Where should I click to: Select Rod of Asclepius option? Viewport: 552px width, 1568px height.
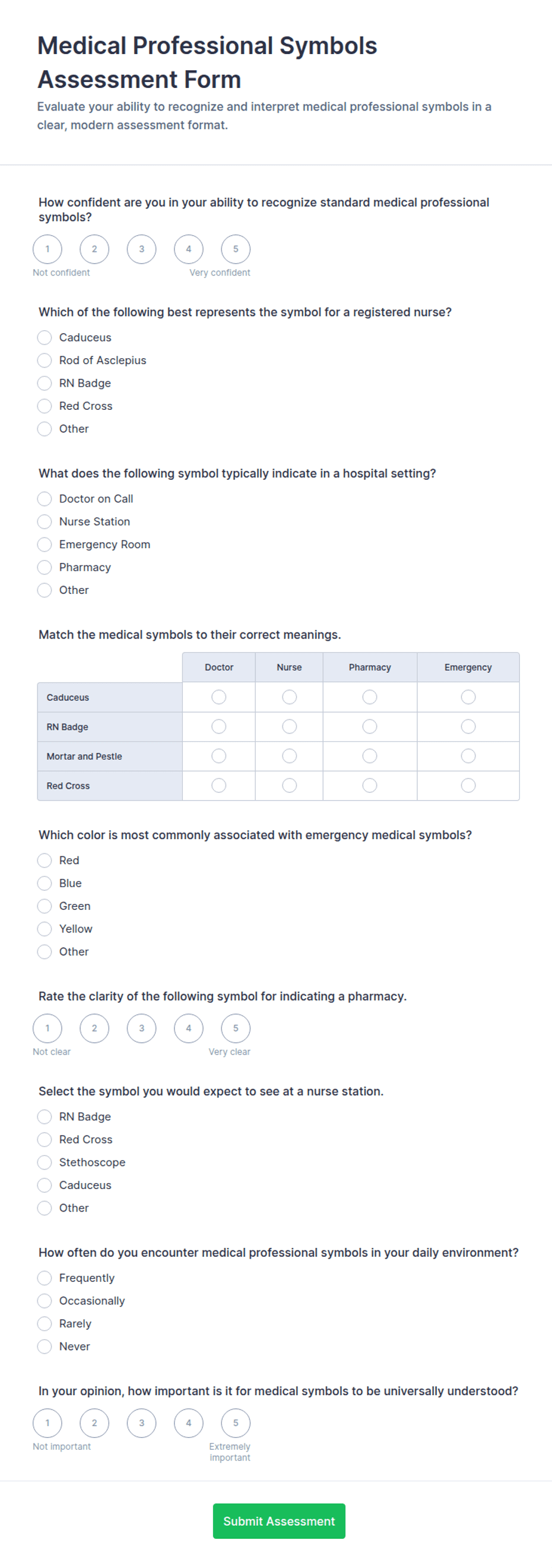pyautogui.click(x=45, y=361)
